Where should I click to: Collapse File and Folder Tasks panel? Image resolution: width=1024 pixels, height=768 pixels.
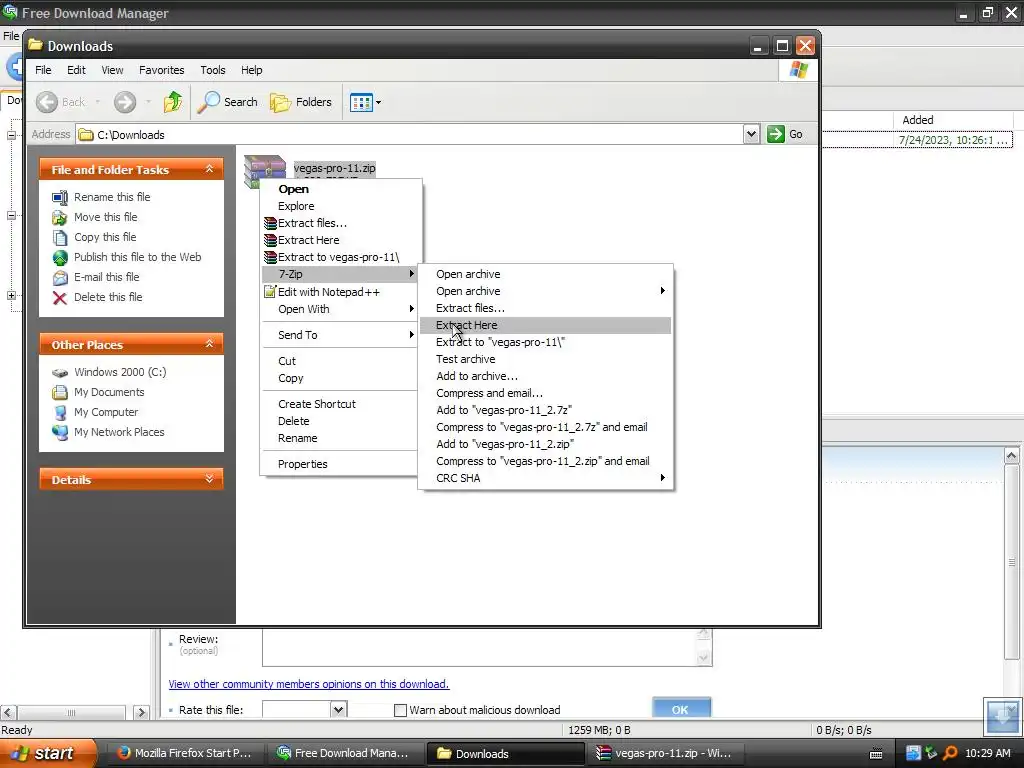[209, 169]
